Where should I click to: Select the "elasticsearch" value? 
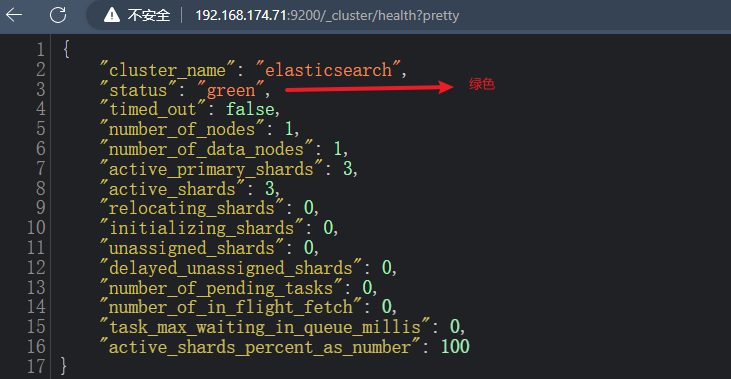329,70
